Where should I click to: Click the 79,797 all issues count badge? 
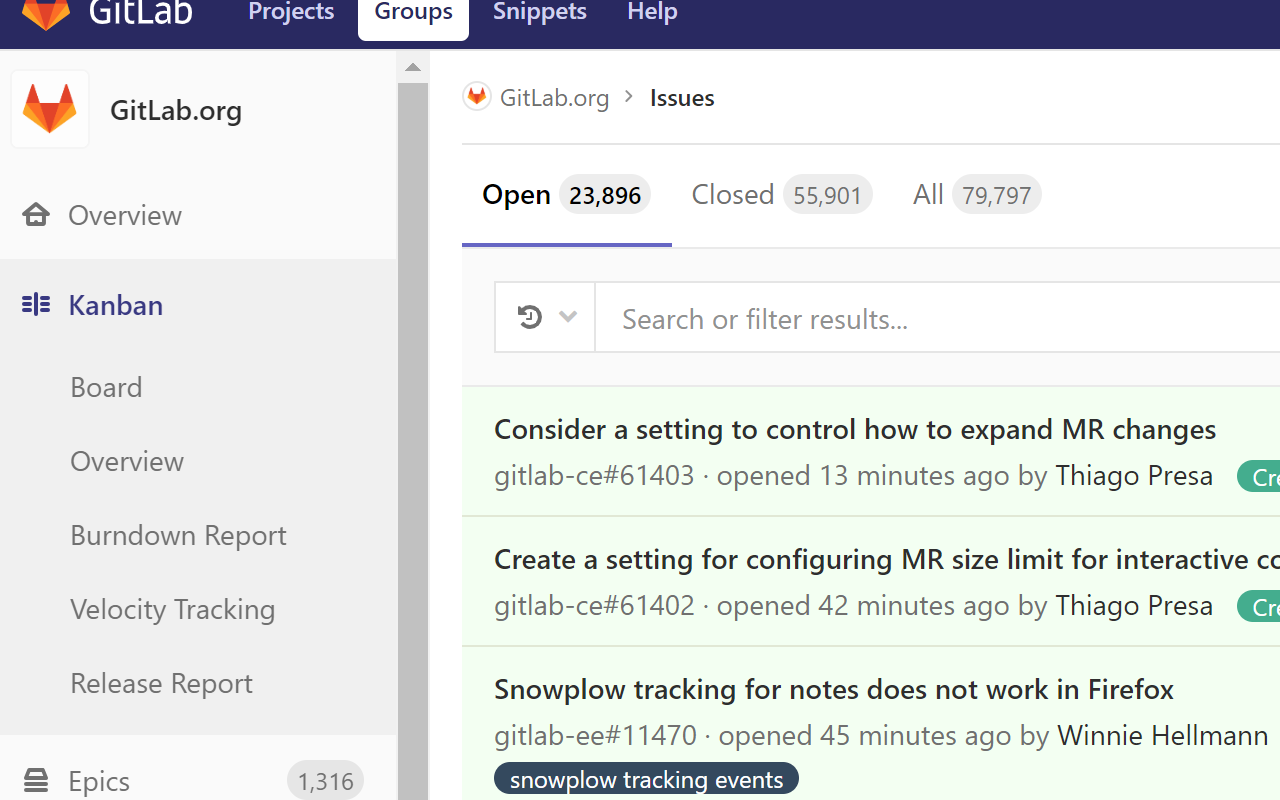[x=996, y=195]
